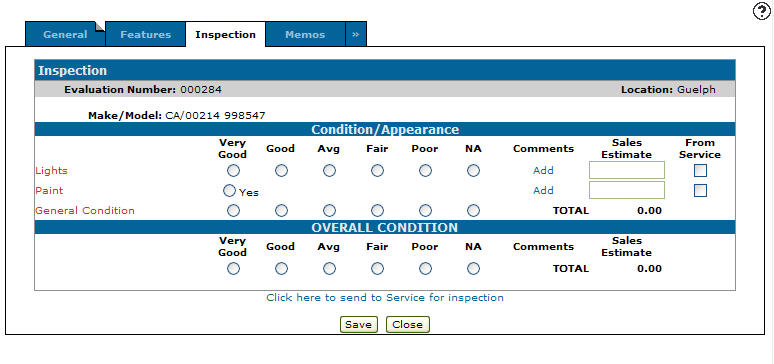Choose Good for Overall Condition
774x364 pixels.
[281, 269]
